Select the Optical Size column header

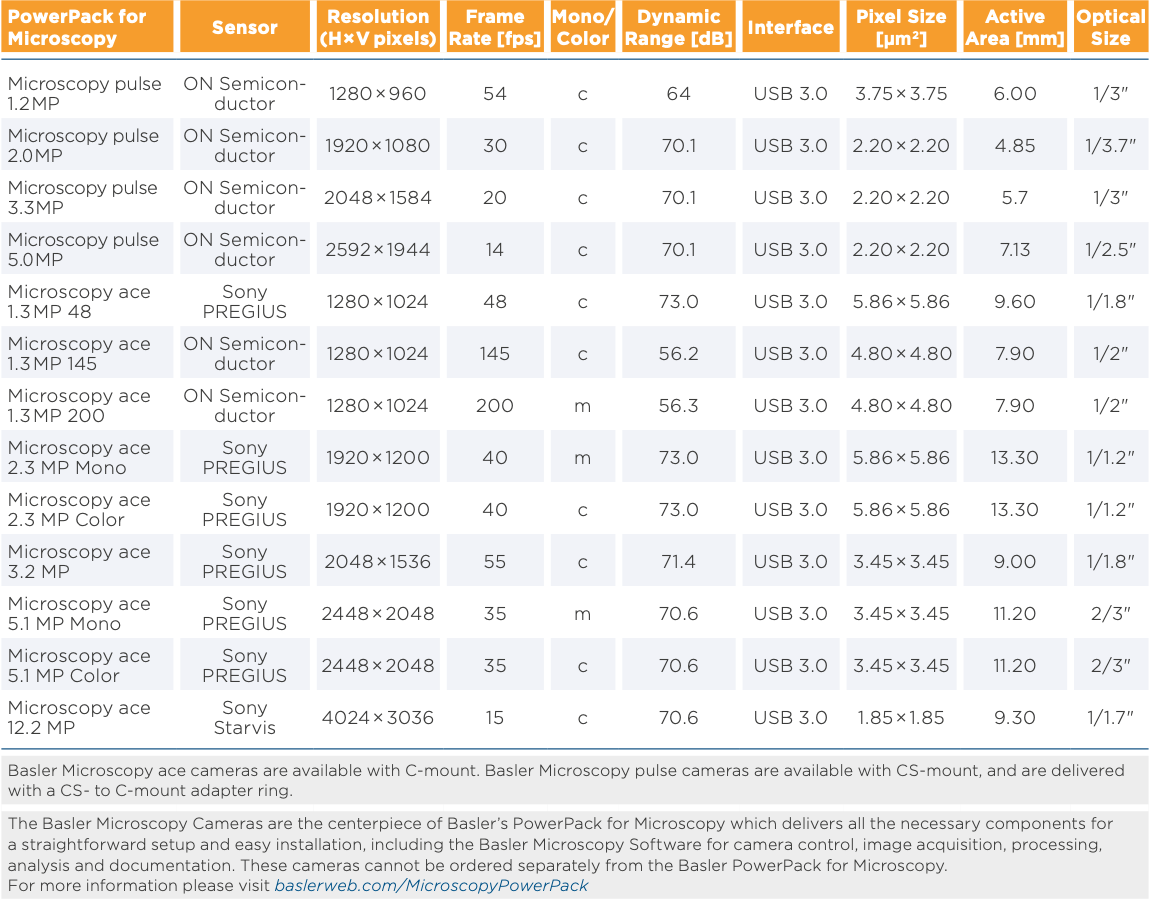coord(1110,27)
